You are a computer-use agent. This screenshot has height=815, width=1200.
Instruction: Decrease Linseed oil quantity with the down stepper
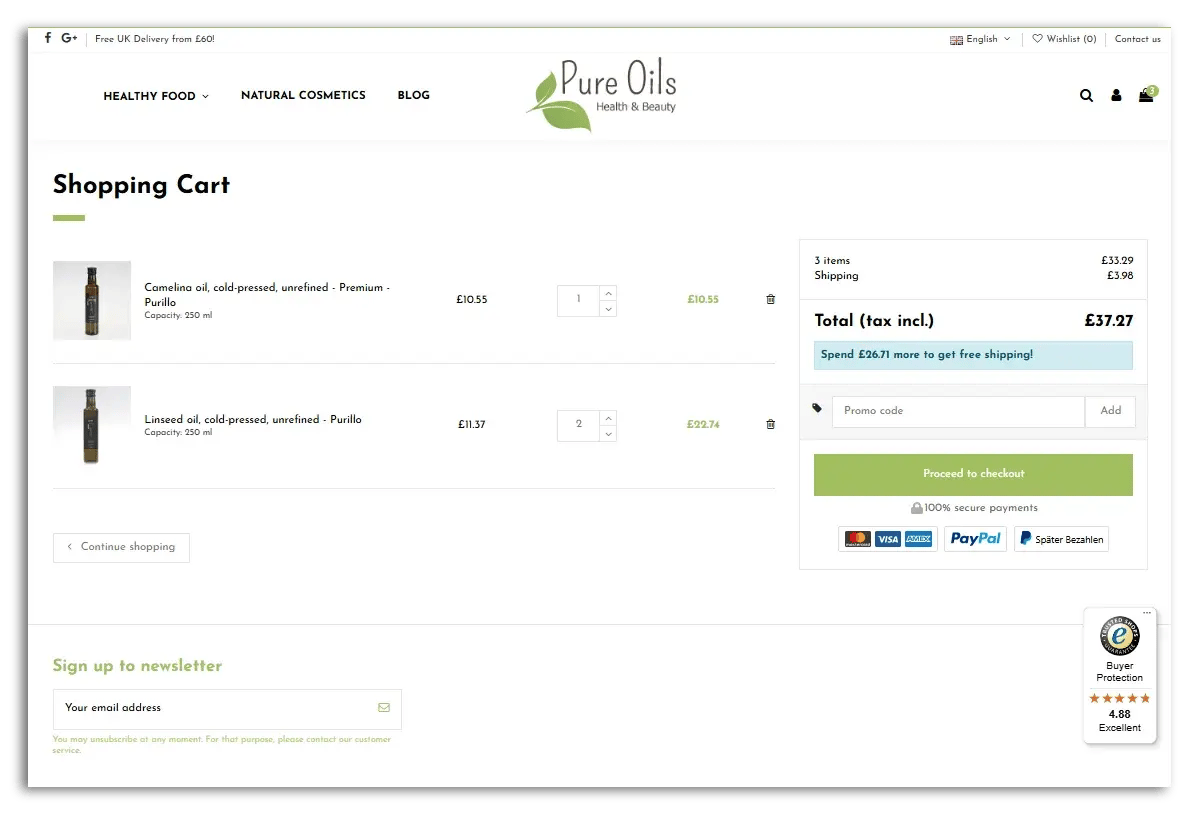pos(608,432)
